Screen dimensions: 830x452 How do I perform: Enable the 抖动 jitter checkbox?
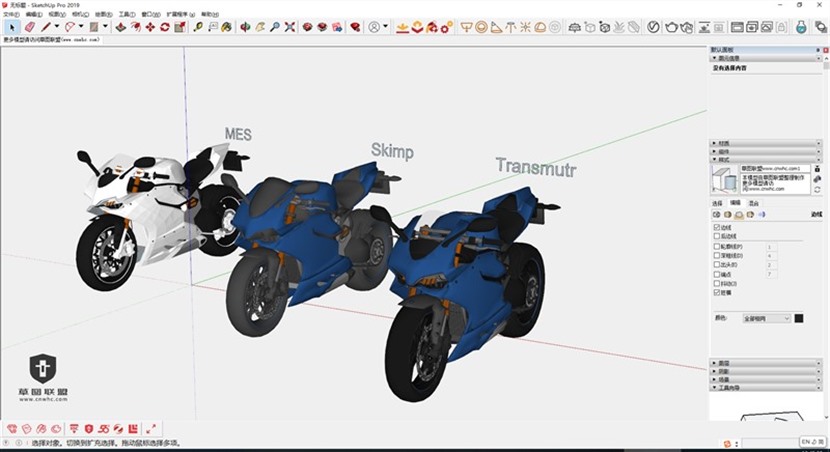point(717,283)
